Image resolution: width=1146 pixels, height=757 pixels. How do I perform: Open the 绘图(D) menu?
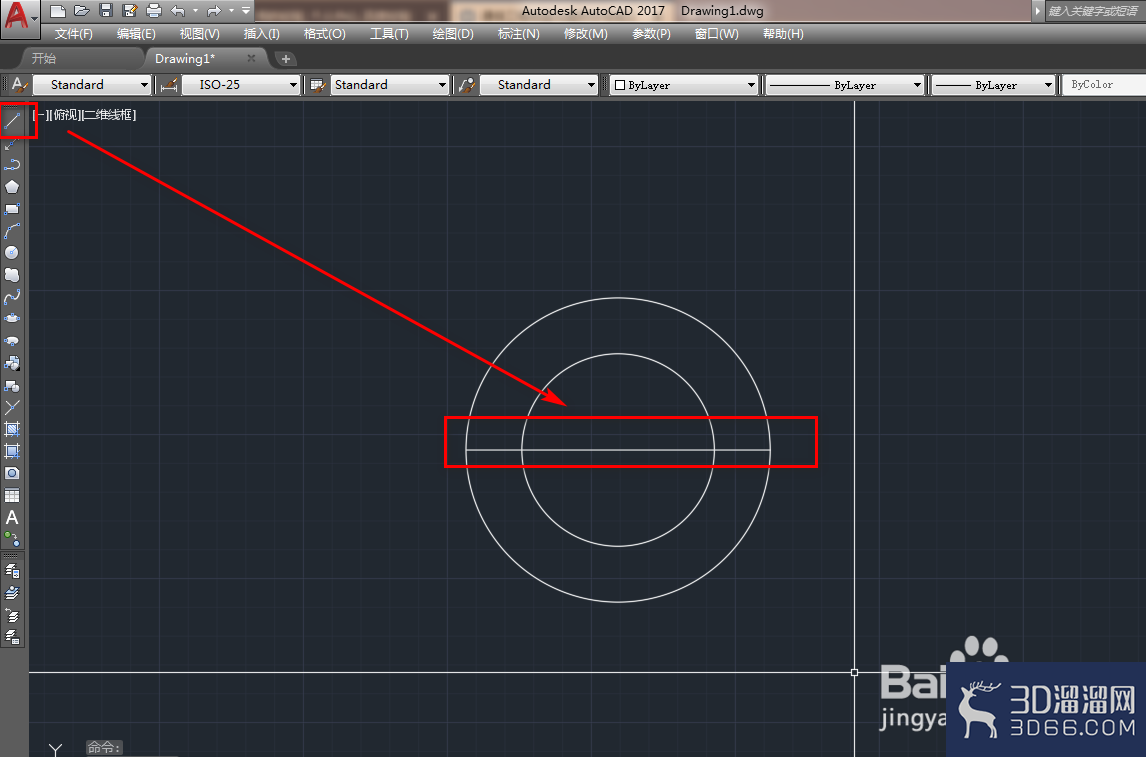click(453, 34)
